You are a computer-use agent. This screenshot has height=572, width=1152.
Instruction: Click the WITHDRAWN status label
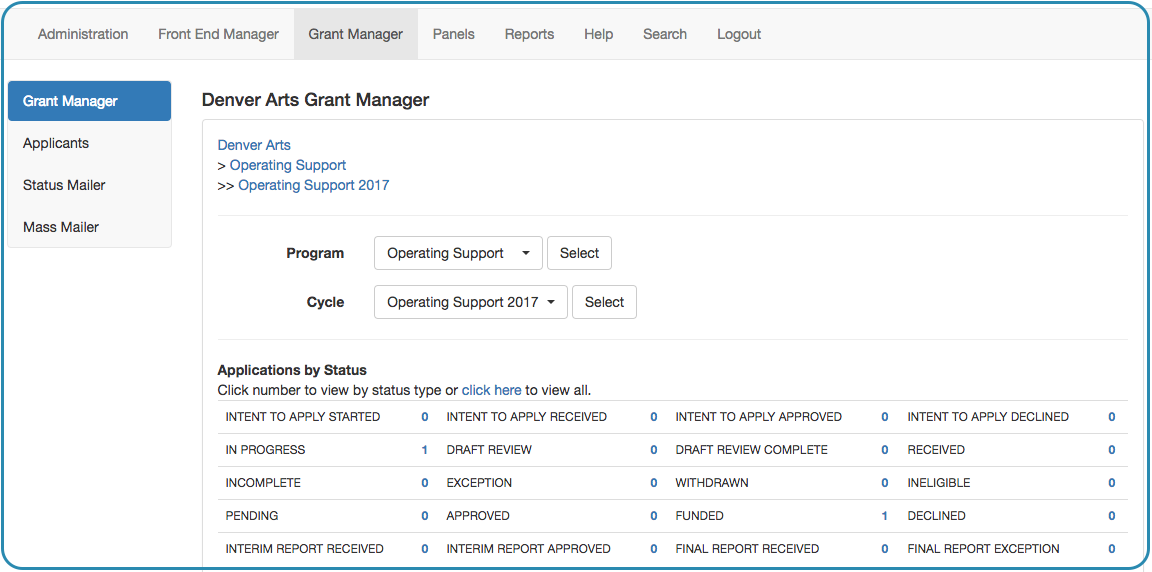tap(712, 482)
